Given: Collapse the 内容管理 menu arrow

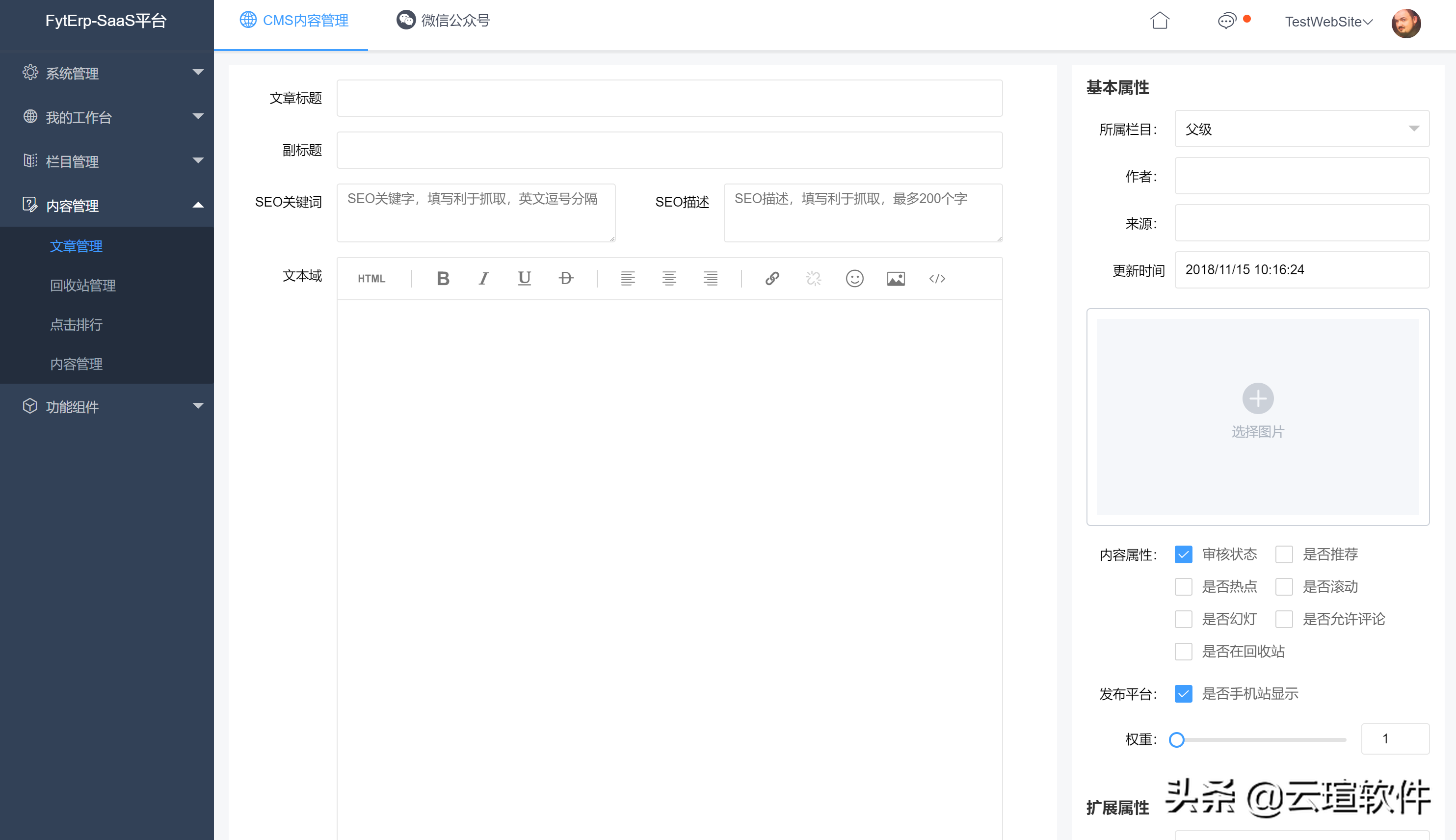Looking at the screenshot, I should coord(198,205).
